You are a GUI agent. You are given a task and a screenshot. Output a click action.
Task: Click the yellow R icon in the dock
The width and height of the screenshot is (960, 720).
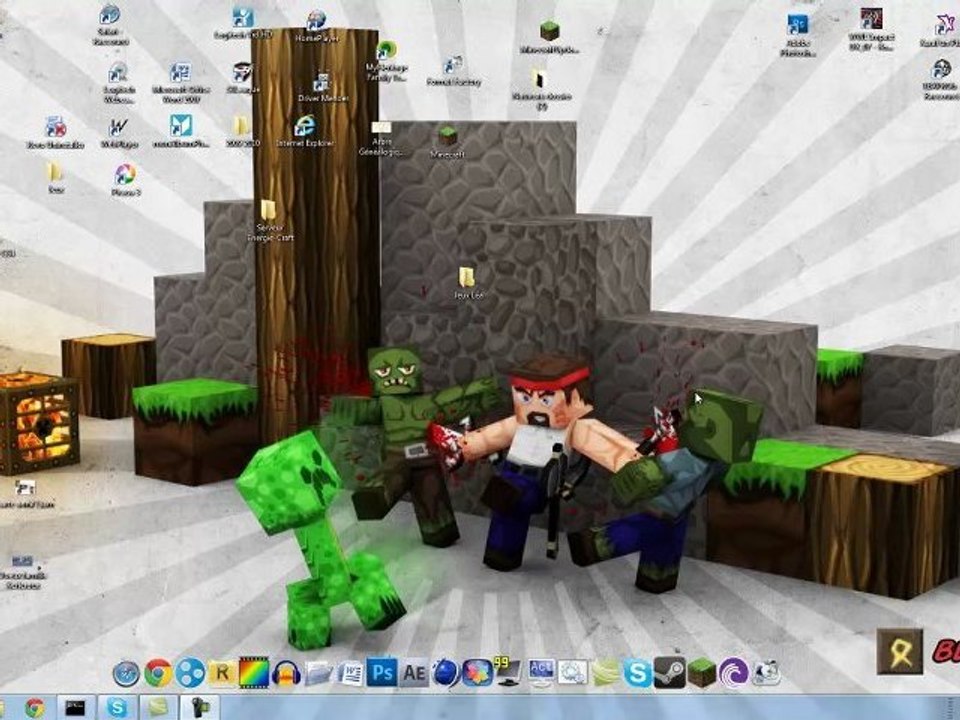pos(222,673)
